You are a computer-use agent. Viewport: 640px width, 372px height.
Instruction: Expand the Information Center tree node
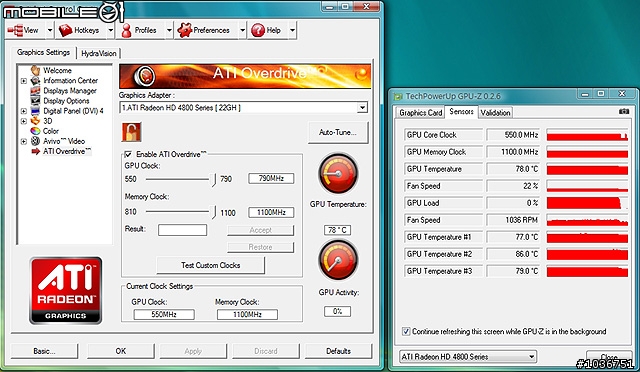pos(24,81)
